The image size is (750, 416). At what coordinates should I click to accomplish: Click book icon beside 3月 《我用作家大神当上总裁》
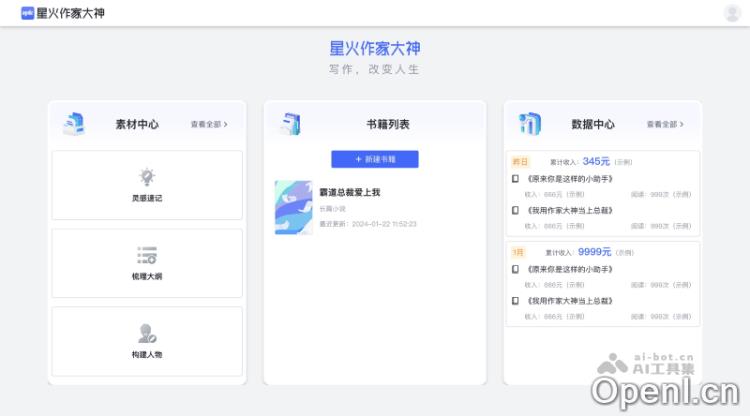point(515,301)
